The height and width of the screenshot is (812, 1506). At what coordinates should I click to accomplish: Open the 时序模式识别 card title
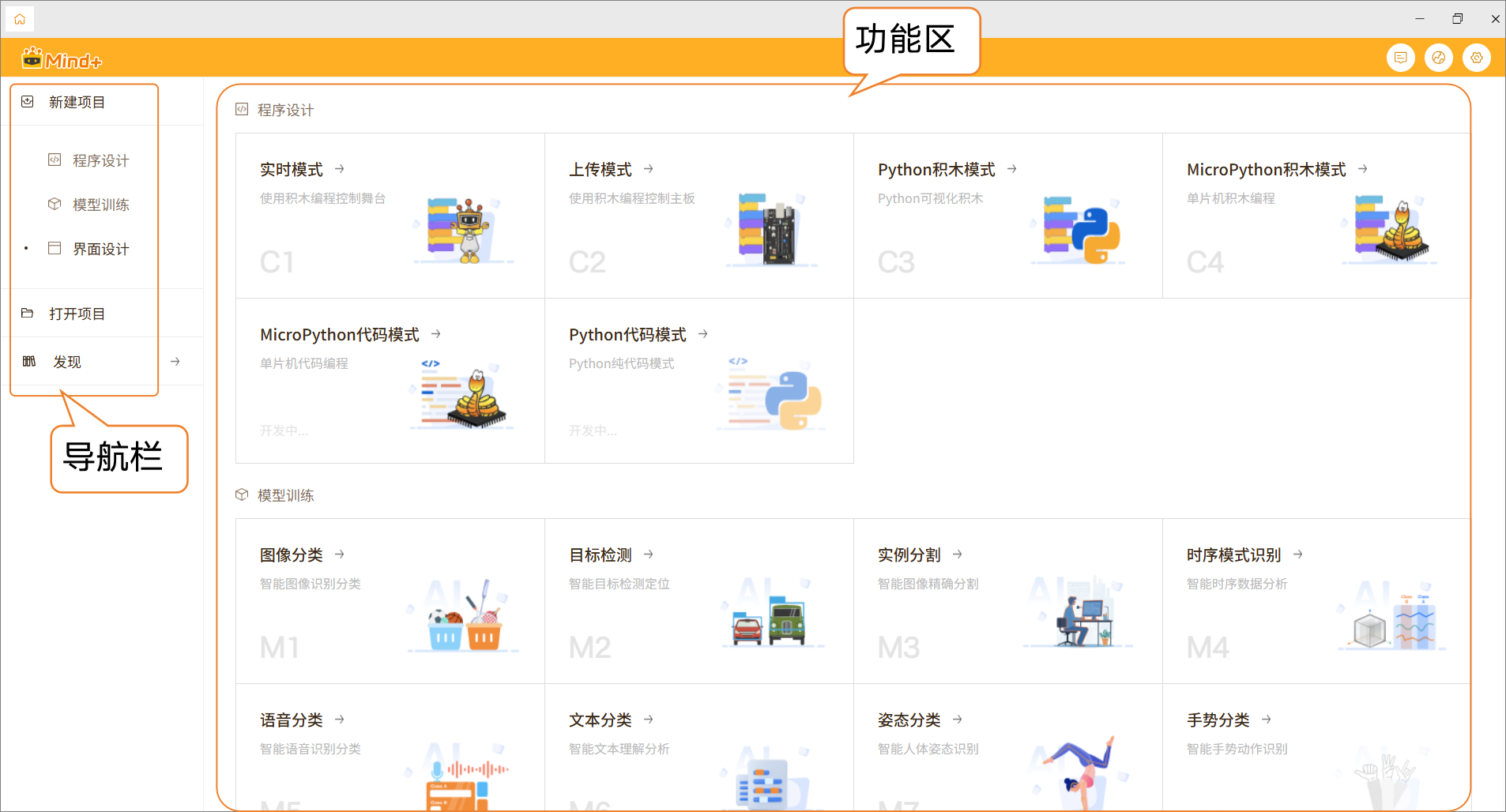[1233, 555]
